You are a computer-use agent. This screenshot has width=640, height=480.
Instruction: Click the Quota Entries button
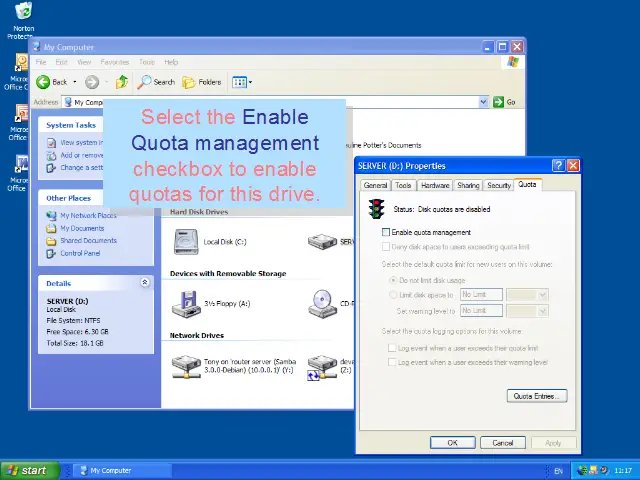coord(537,396)
